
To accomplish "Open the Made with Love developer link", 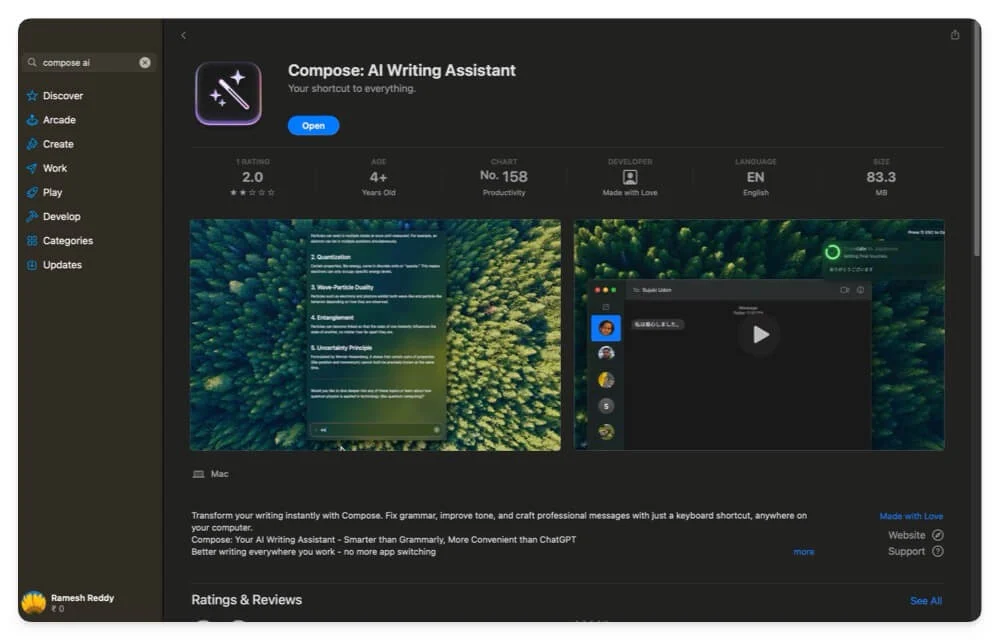I will pyautogui.click(x=911, y=516).
